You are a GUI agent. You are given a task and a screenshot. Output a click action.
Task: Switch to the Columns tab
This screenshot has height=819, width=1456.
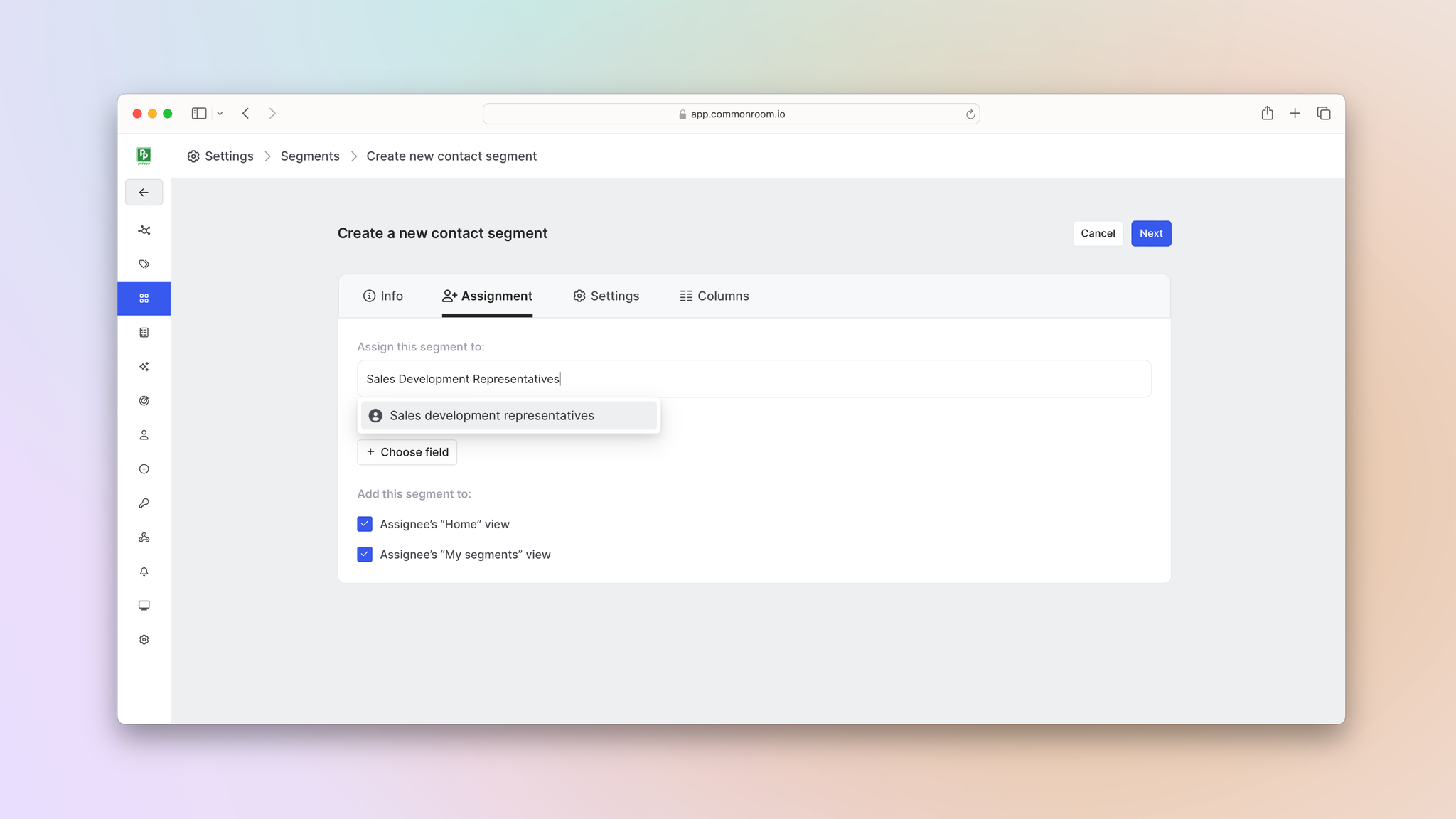714,296
